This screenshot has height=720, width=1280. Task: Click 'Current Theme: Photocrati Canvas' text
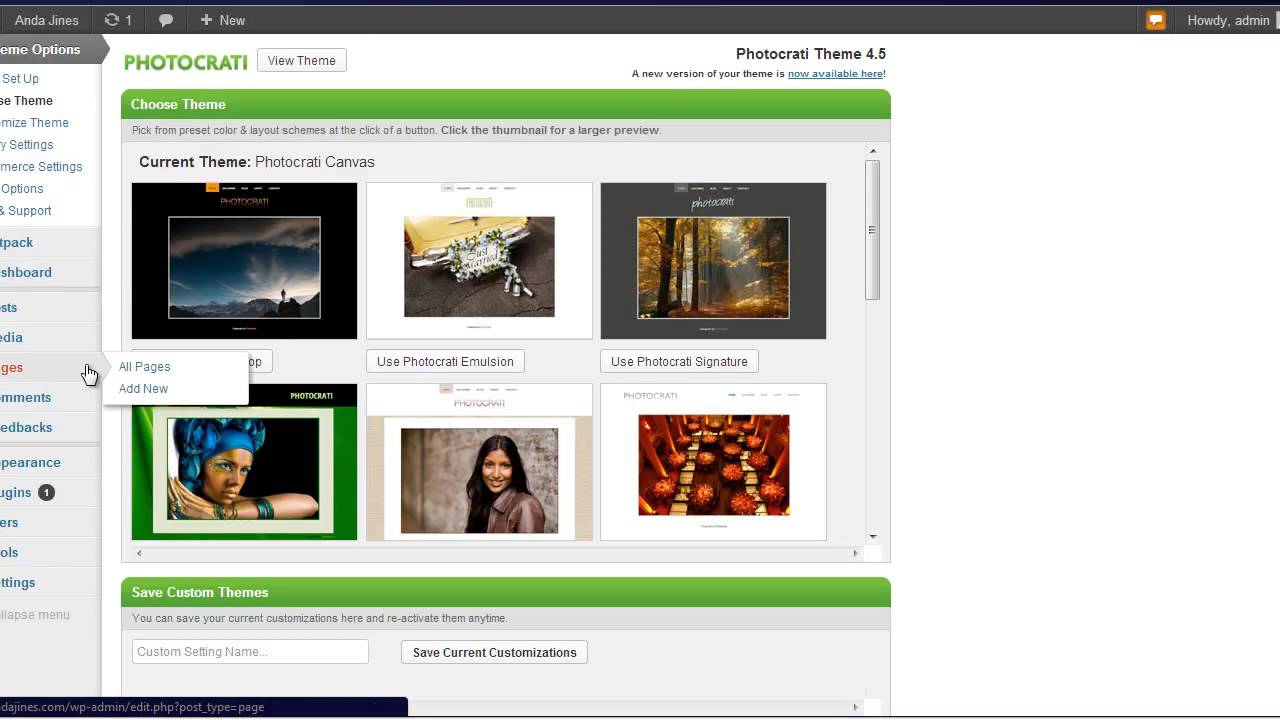tap(257, 162)
